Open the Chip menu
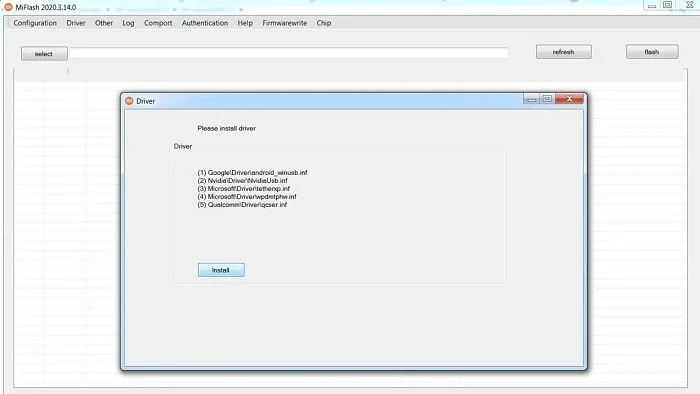The height and width of the screenshot is (394, 700). click(x=324, y=23)
